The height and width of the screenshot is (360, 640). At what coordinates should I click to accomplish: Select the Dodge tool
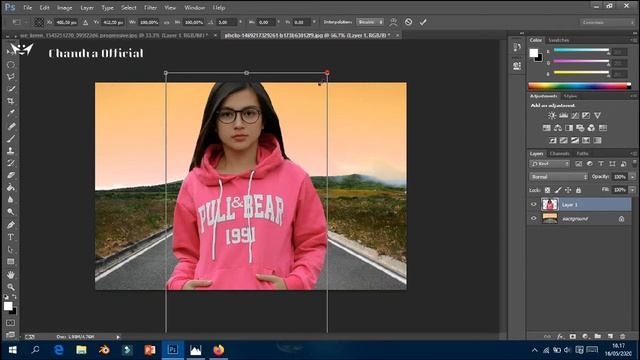pyautogui.click(x=11, y=212)
